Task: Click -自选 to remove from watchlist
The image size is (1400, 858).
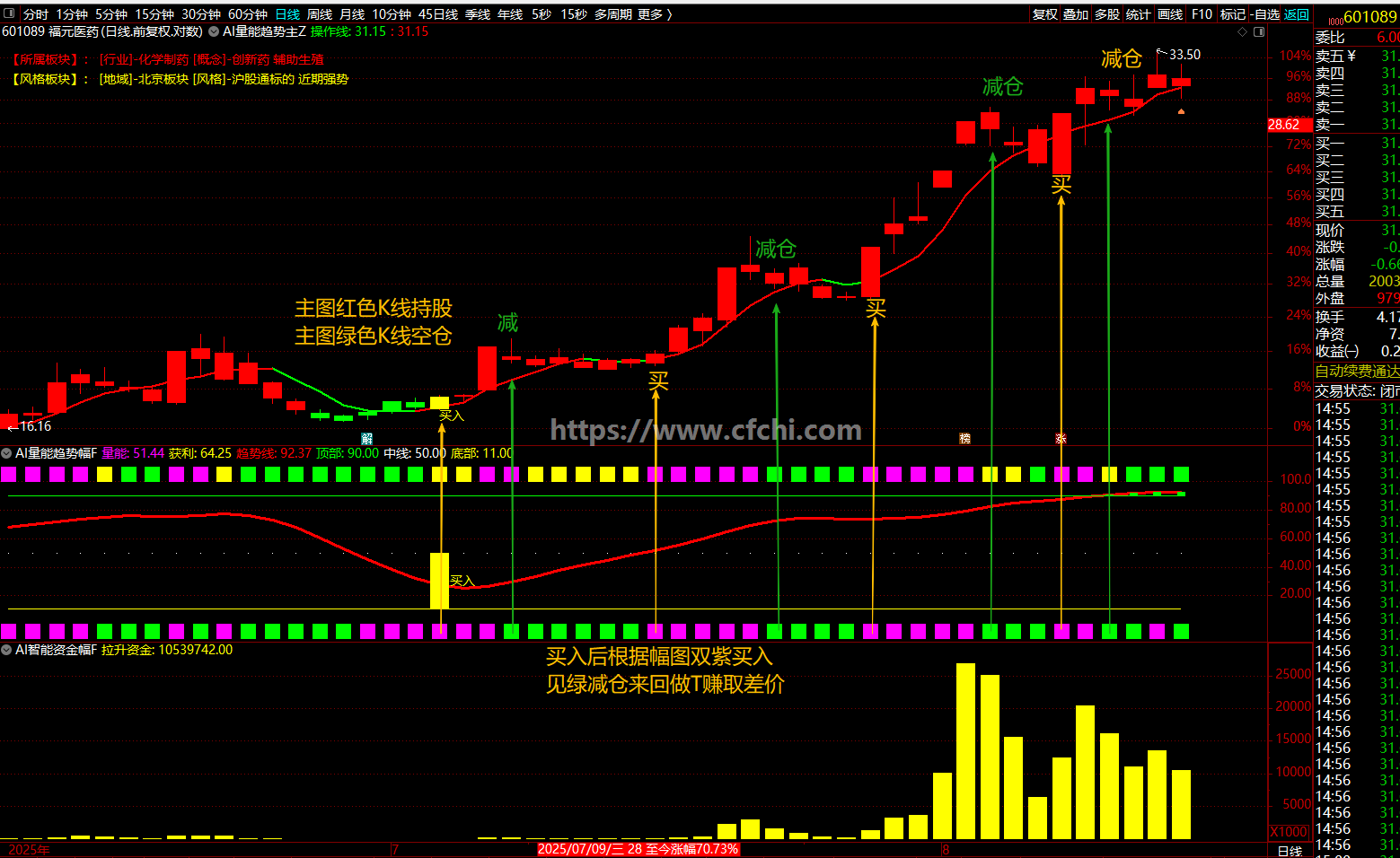Action: (1265, 14)
